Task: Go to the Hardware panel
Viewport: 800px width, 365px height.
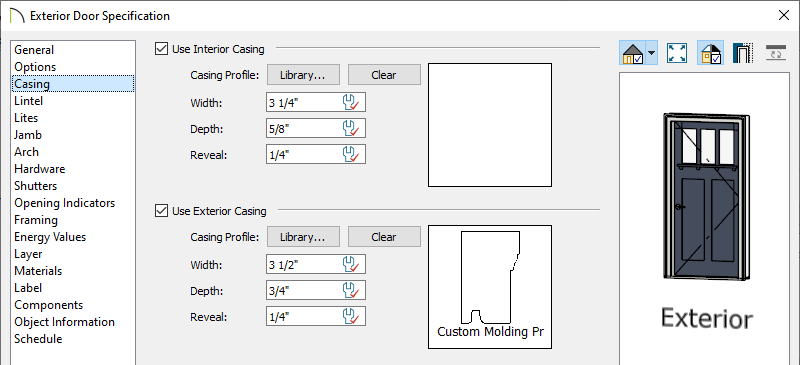Action: click(40, 169)
